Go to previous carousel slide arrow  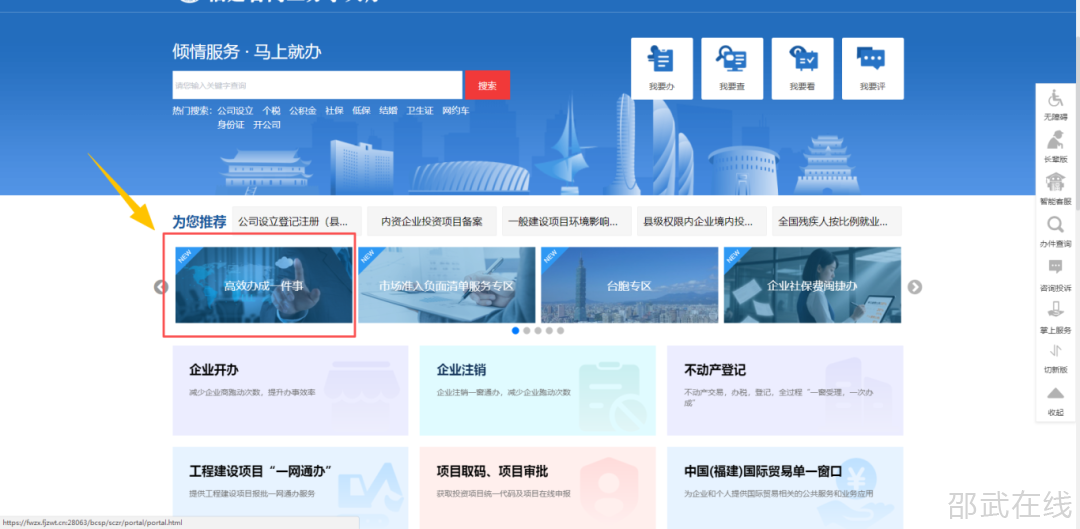(x=161, y=287)
